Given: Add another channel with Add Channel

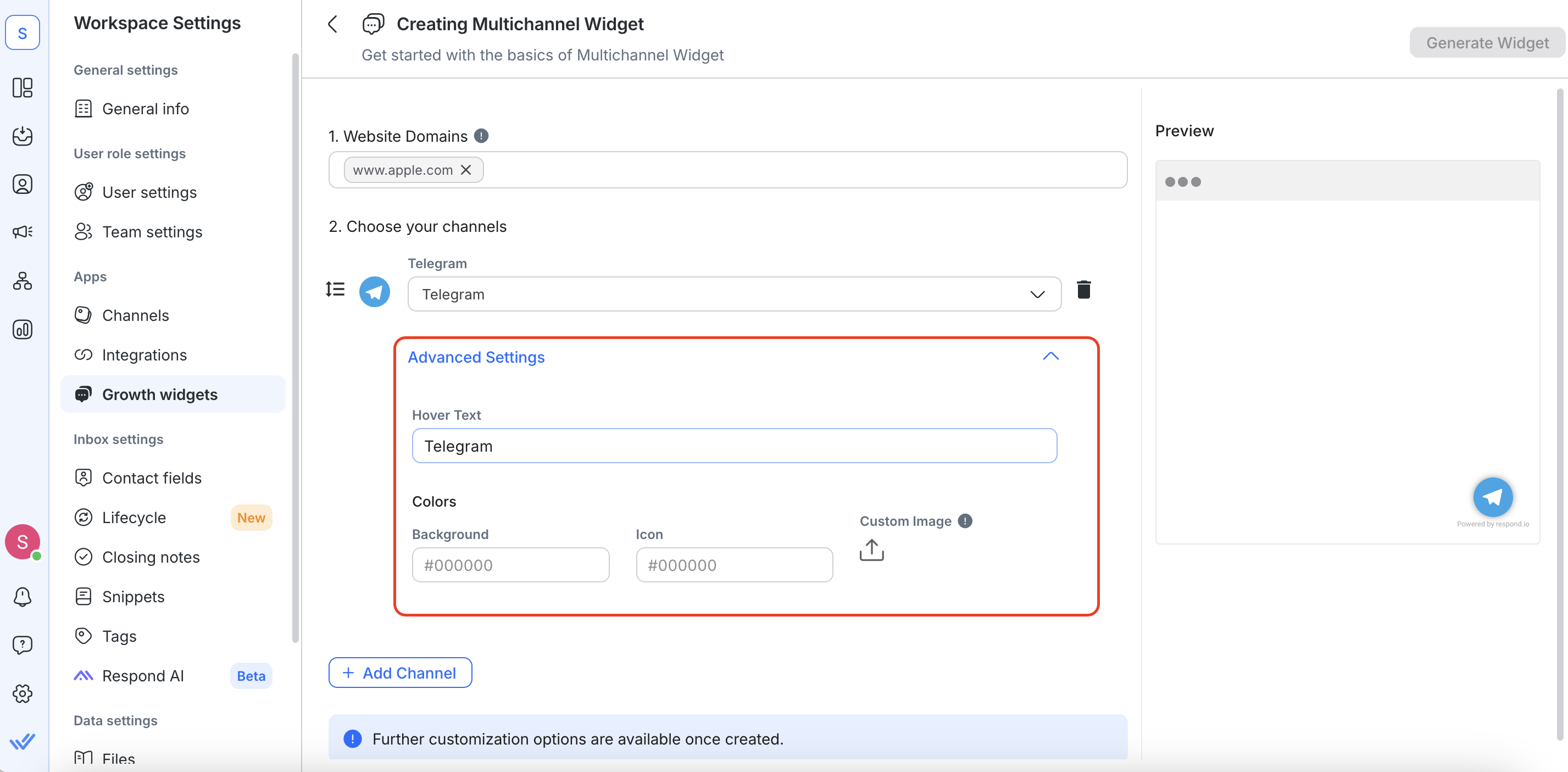Looking at the screenshot, I should tap(400, 673).
